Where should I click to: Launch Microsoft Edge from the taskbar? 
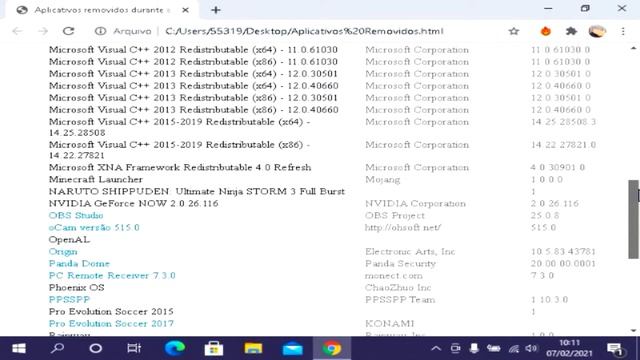[x=175, y=349]
